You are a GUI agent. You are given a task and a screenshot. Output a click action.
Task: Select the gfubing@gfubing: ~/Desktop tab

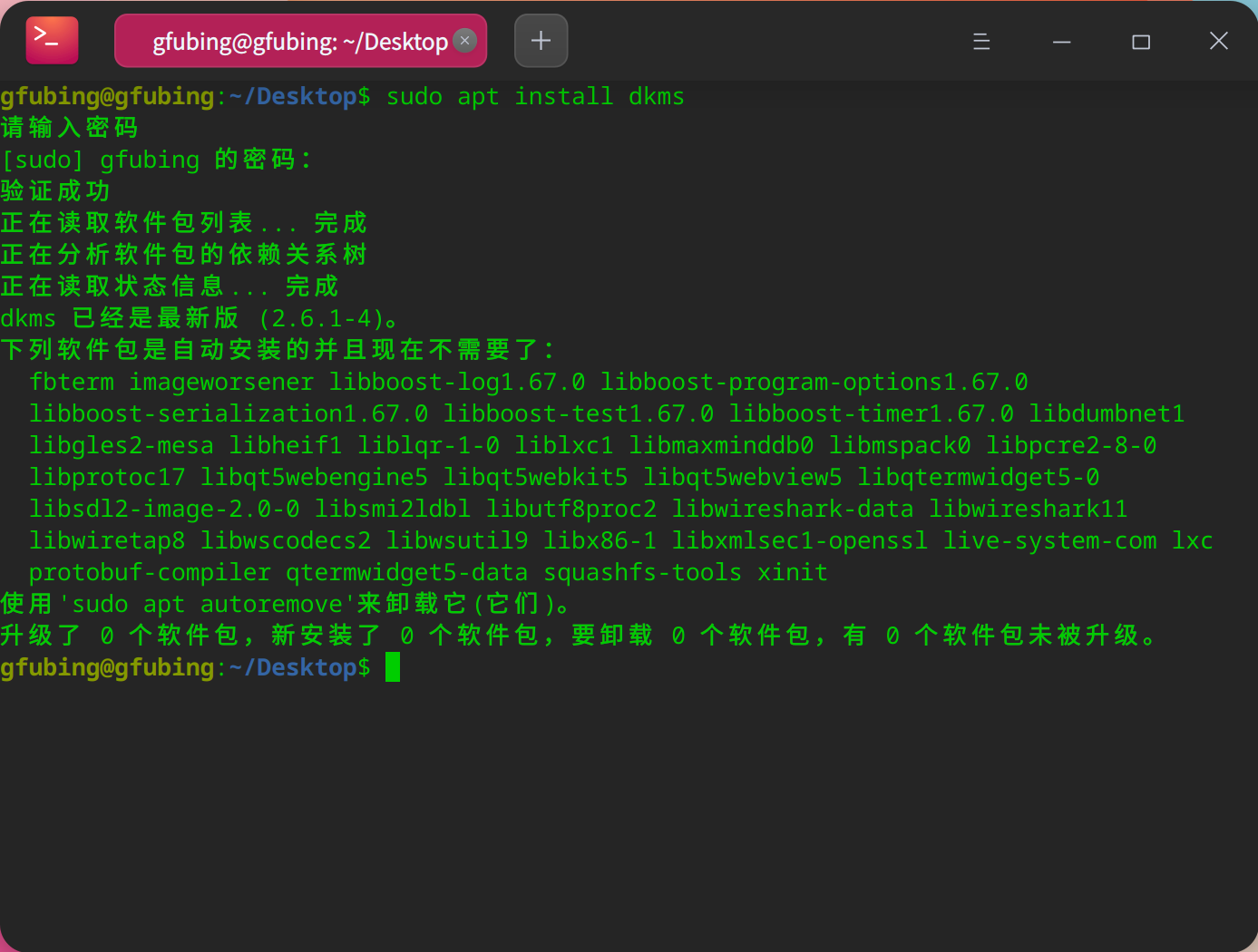tap(300, 41)
